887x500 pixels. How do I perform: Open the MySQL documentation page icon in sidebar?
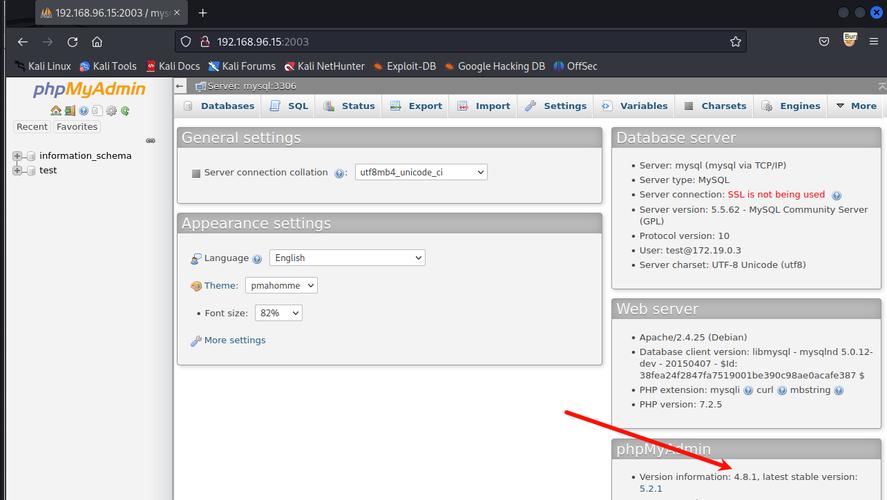(97, 111)
